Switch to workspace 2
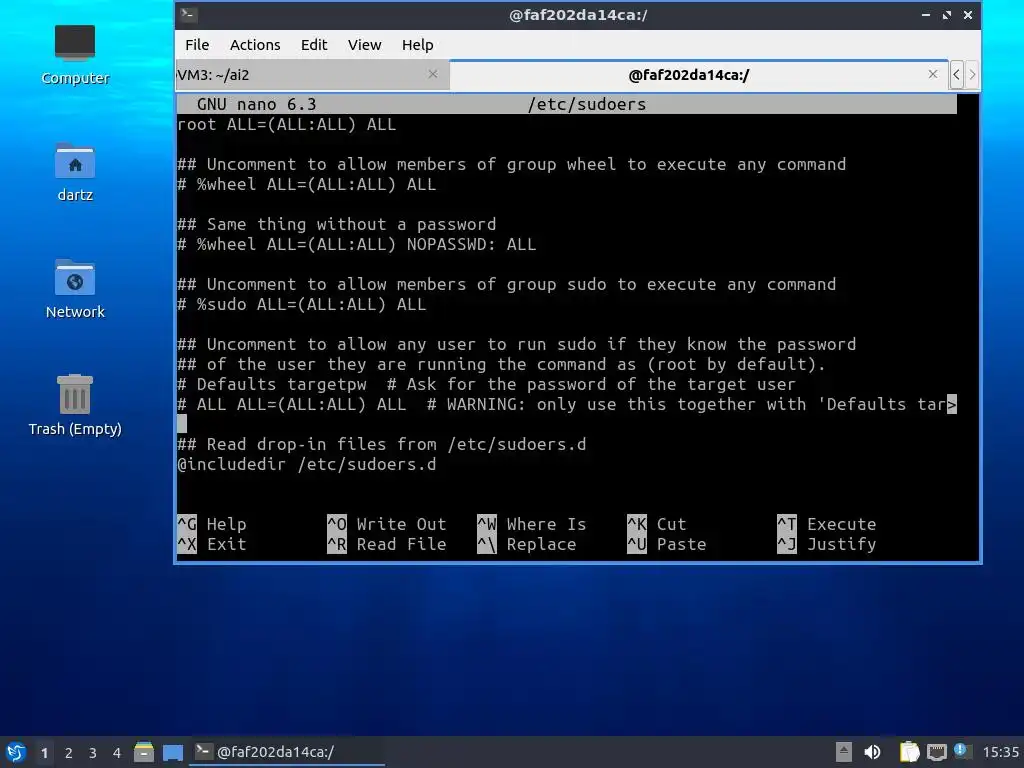The height and width of the screenshot is (768, 1024). (x=69, y=752)
